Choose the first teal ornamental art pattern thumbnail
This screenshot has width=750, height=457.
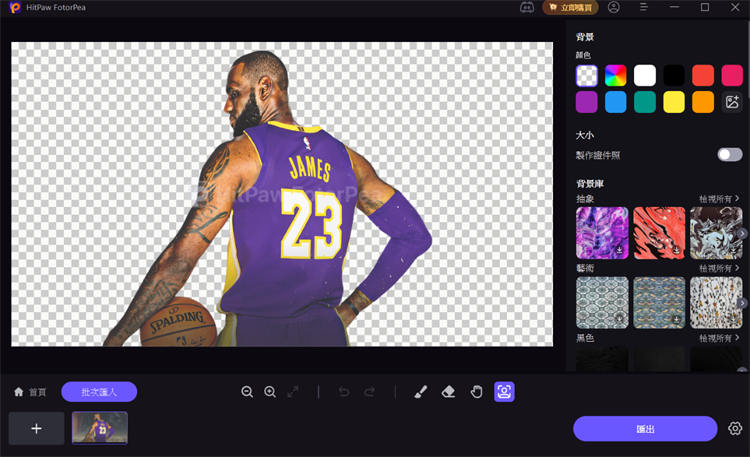pyautogui.click(x=602, y=302)
